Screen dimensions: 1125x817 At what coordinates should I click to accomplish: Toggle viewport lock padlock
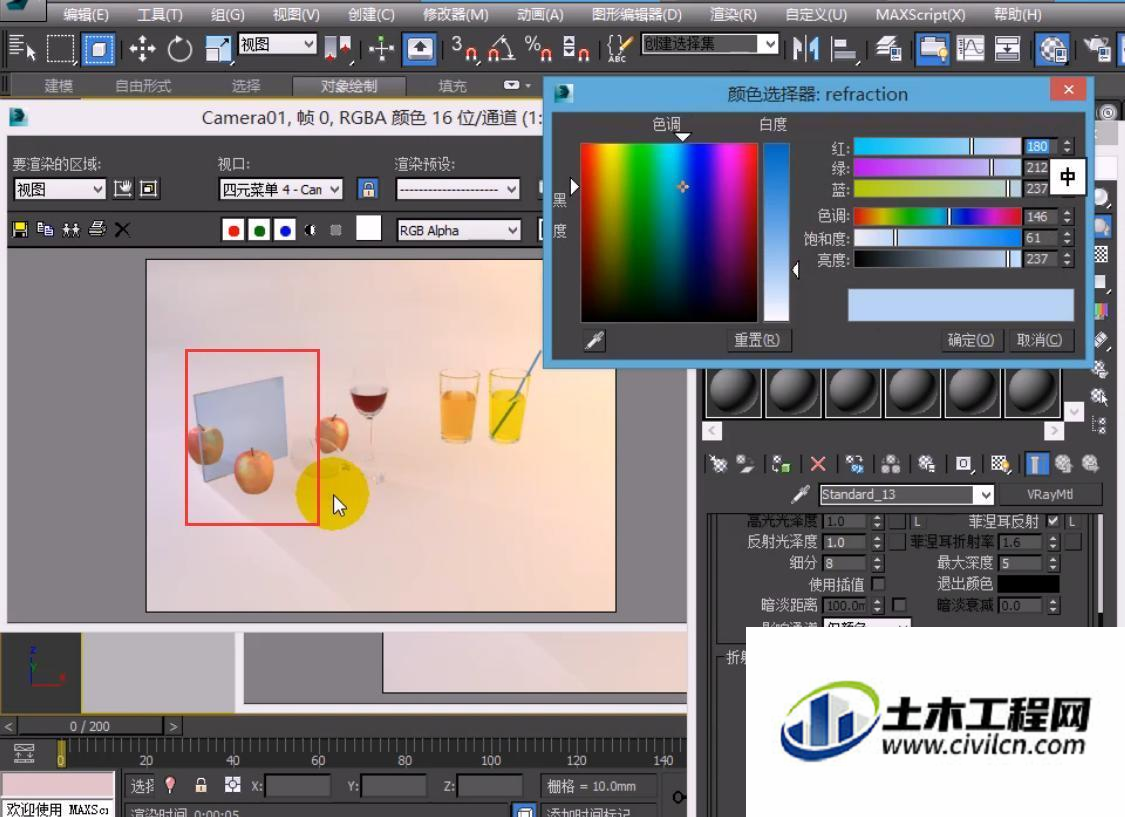click(368, 189)
